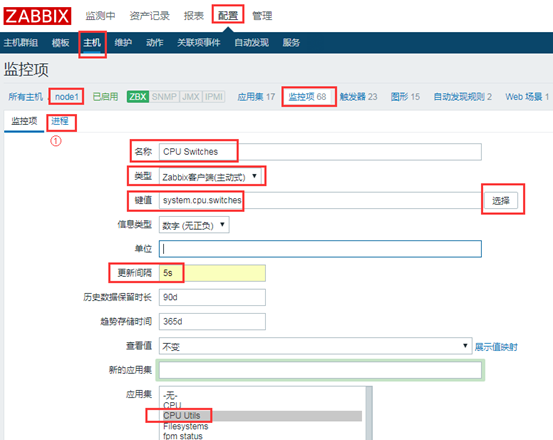The height and width of the screenshot is (440, 553).
Task: Click the ZABBIX logo
Action: [37, 16]
